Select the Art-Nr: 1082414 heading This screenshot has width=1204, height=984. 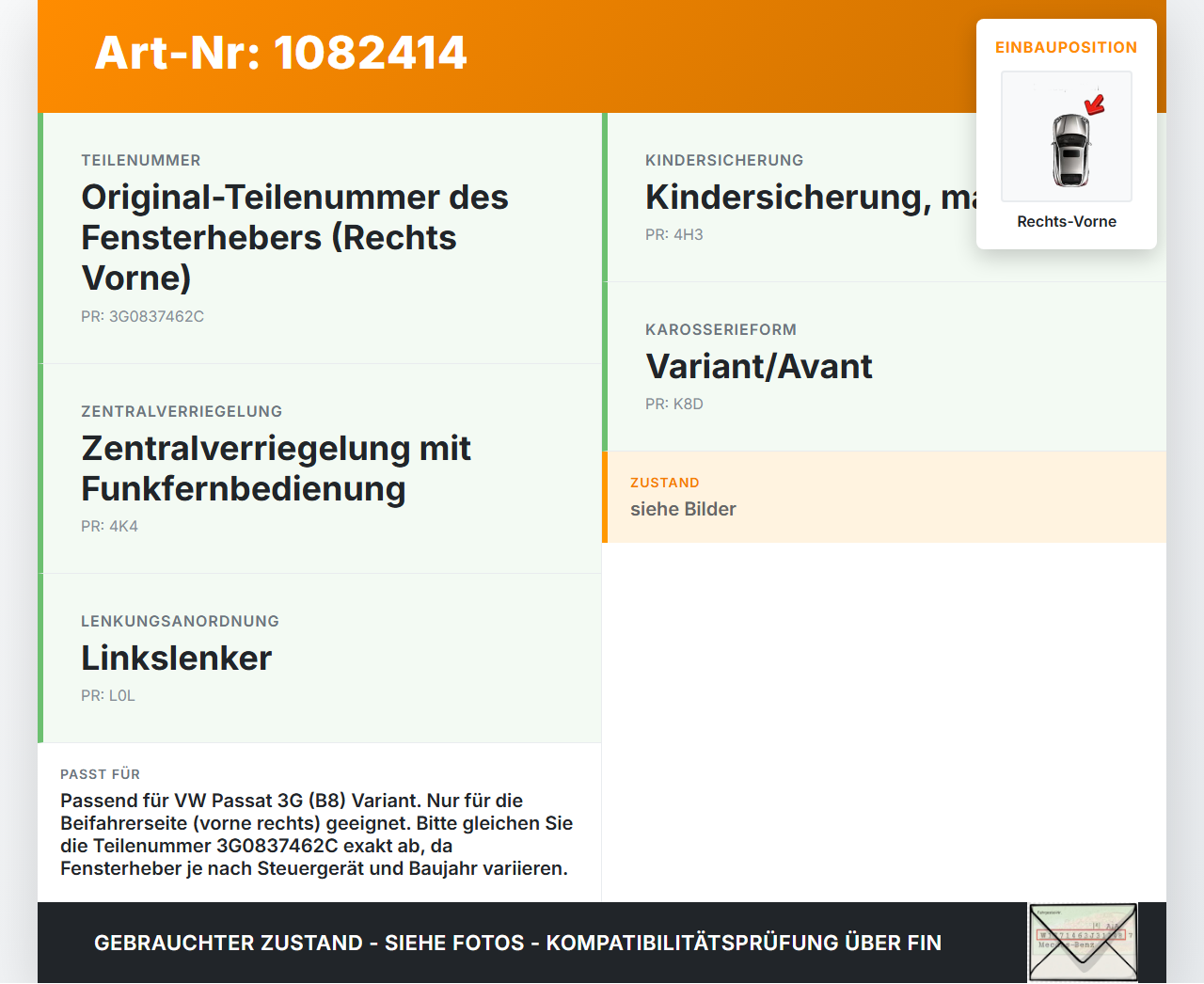coord(280,53)
